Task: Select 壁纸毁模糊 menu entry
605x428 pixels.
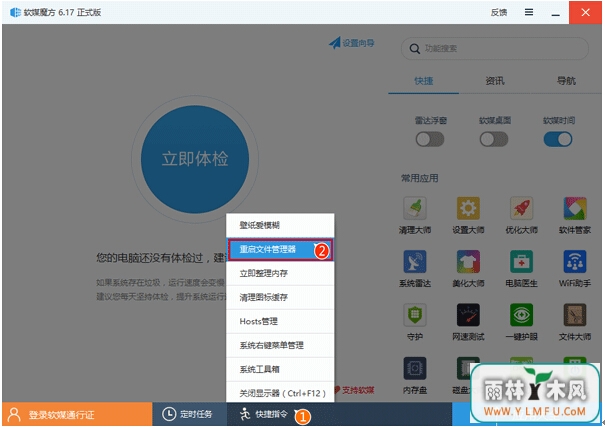Action: [280, 225]
